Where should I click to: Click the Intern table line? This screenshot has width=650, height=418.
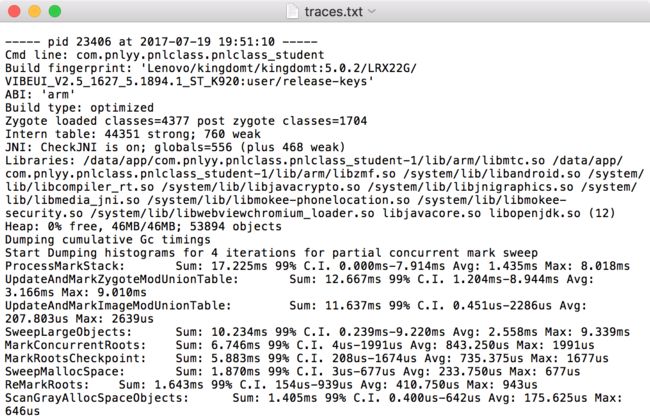(133, 134)
